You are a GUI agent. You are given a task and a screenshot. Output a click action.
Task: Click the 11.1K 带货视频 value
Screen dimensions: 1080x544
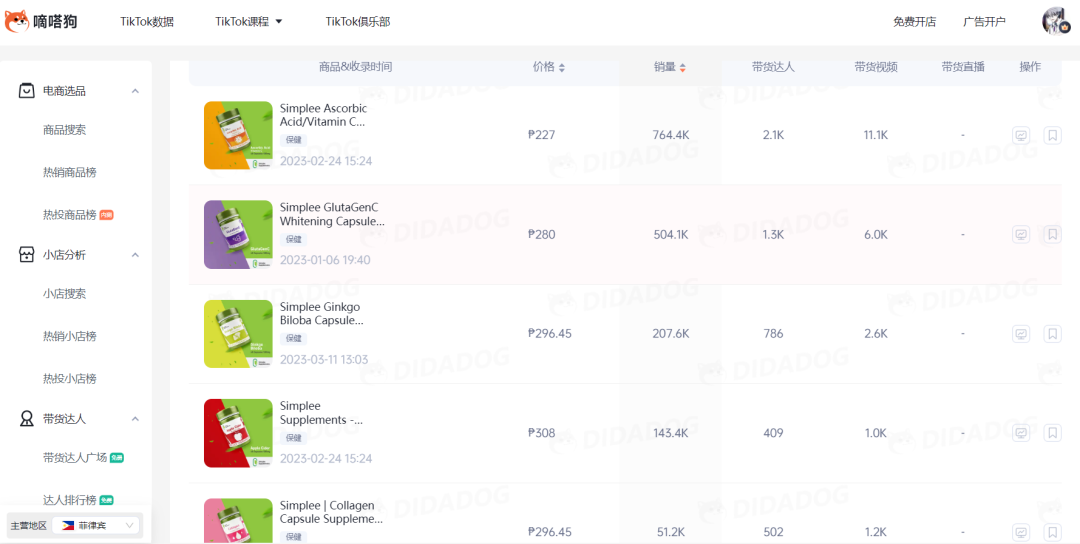(875, 135)
